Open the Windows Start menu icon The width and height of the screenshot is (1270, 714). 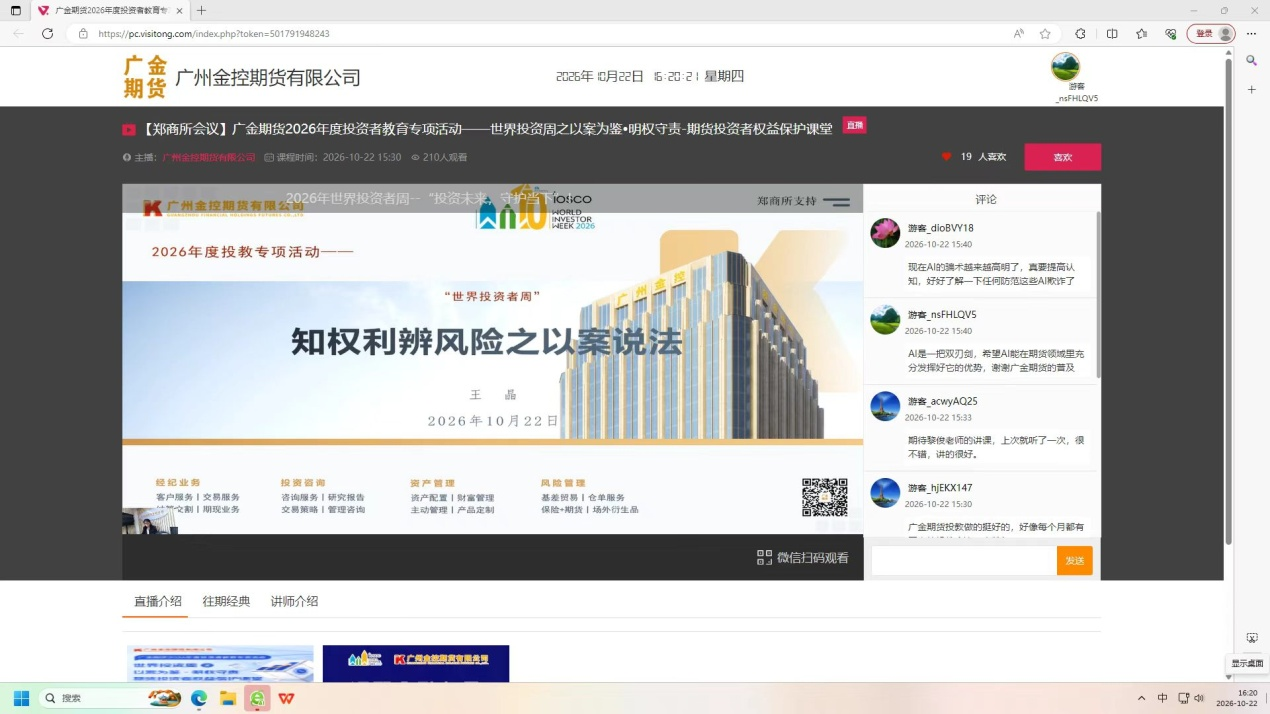tap(21, 698)
